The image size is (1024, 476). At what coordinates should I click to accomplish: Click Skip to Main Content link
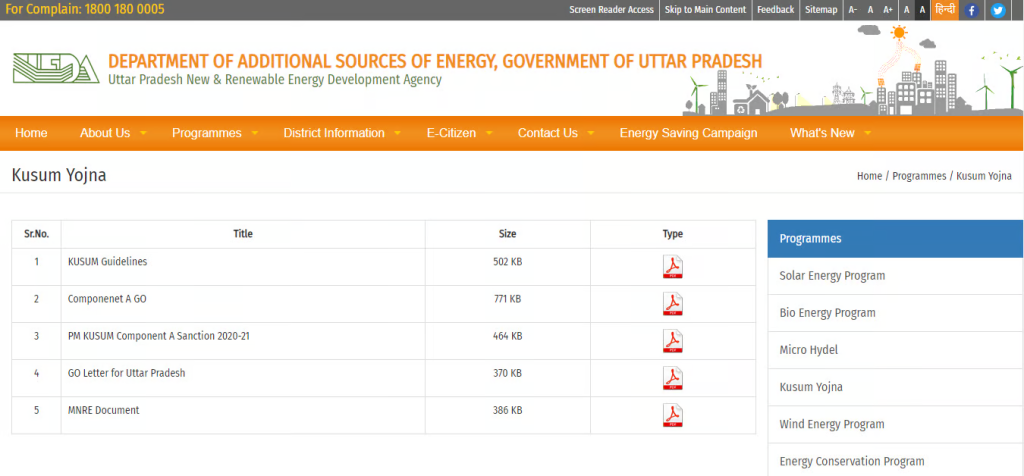705,10
